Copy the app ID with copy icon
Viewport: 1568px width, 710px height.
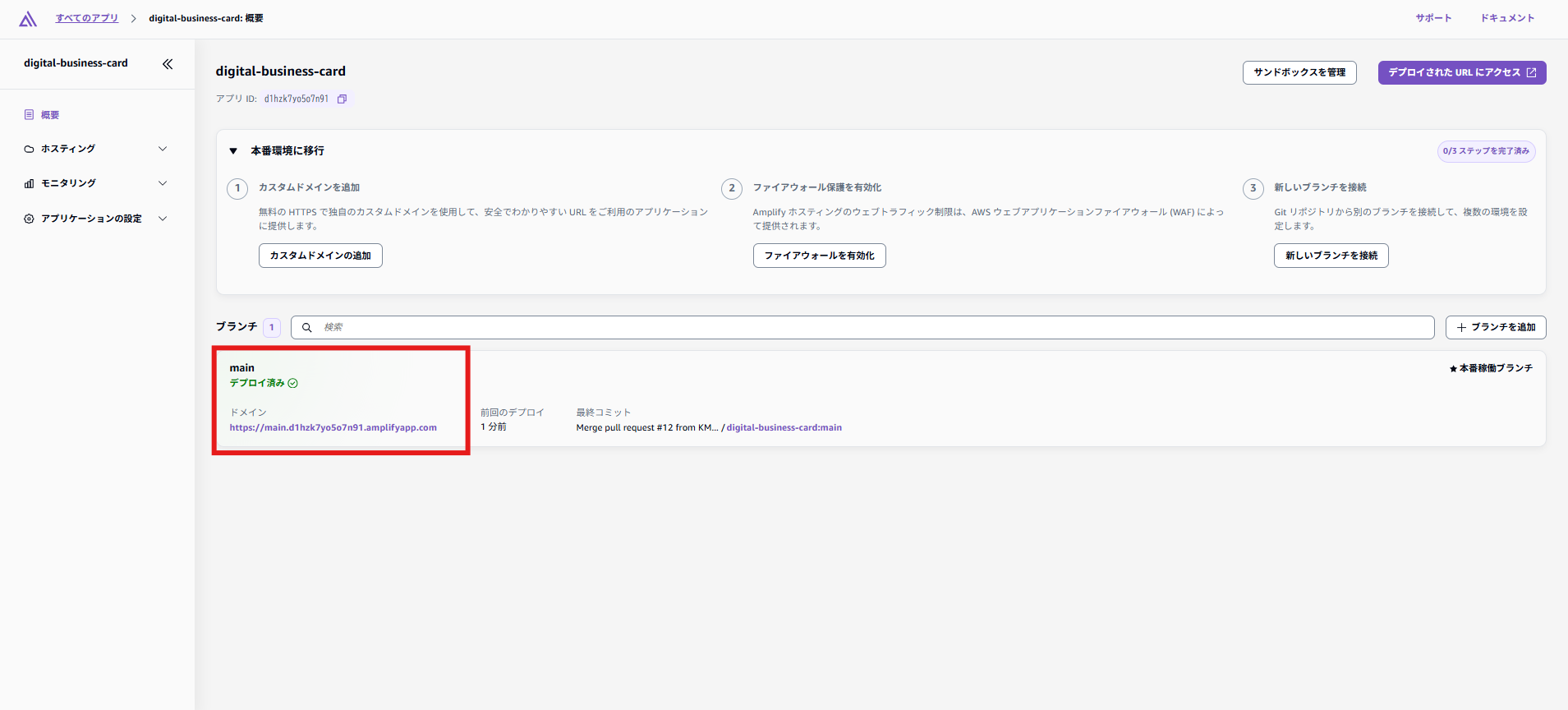tap(343, 99)
